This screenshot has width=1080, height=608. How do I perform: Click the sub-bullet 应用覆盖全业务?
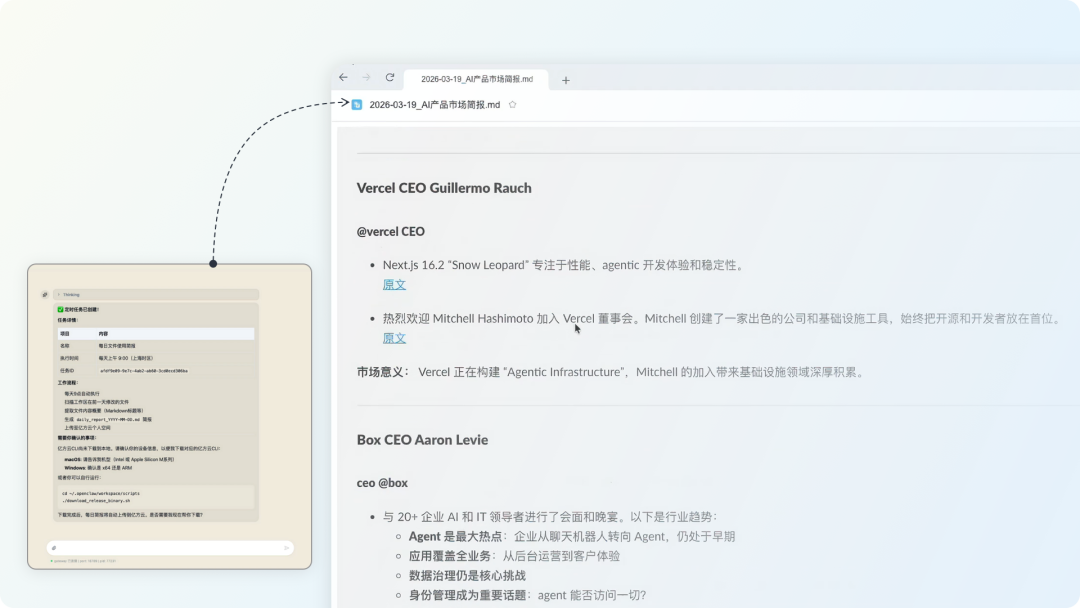tap(514, 556)
